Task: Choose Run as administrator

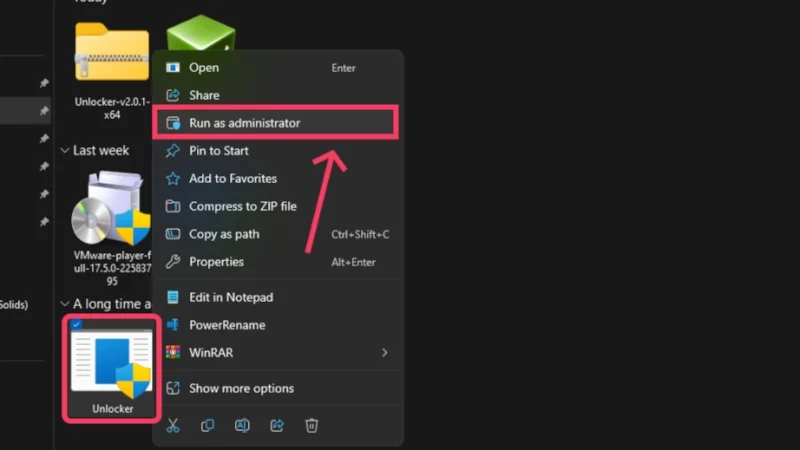Action: pos(244,123)
